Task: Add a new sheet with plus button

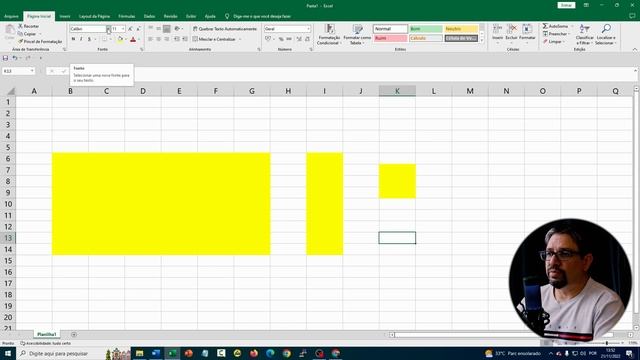Action: pos(74,335)
